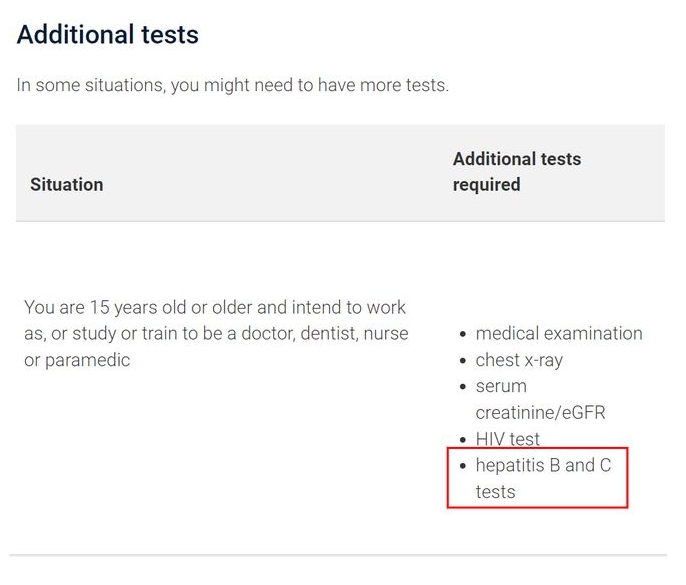Click the intro sentence about more tests
686x585 pixels.
[x=233, y=85]
